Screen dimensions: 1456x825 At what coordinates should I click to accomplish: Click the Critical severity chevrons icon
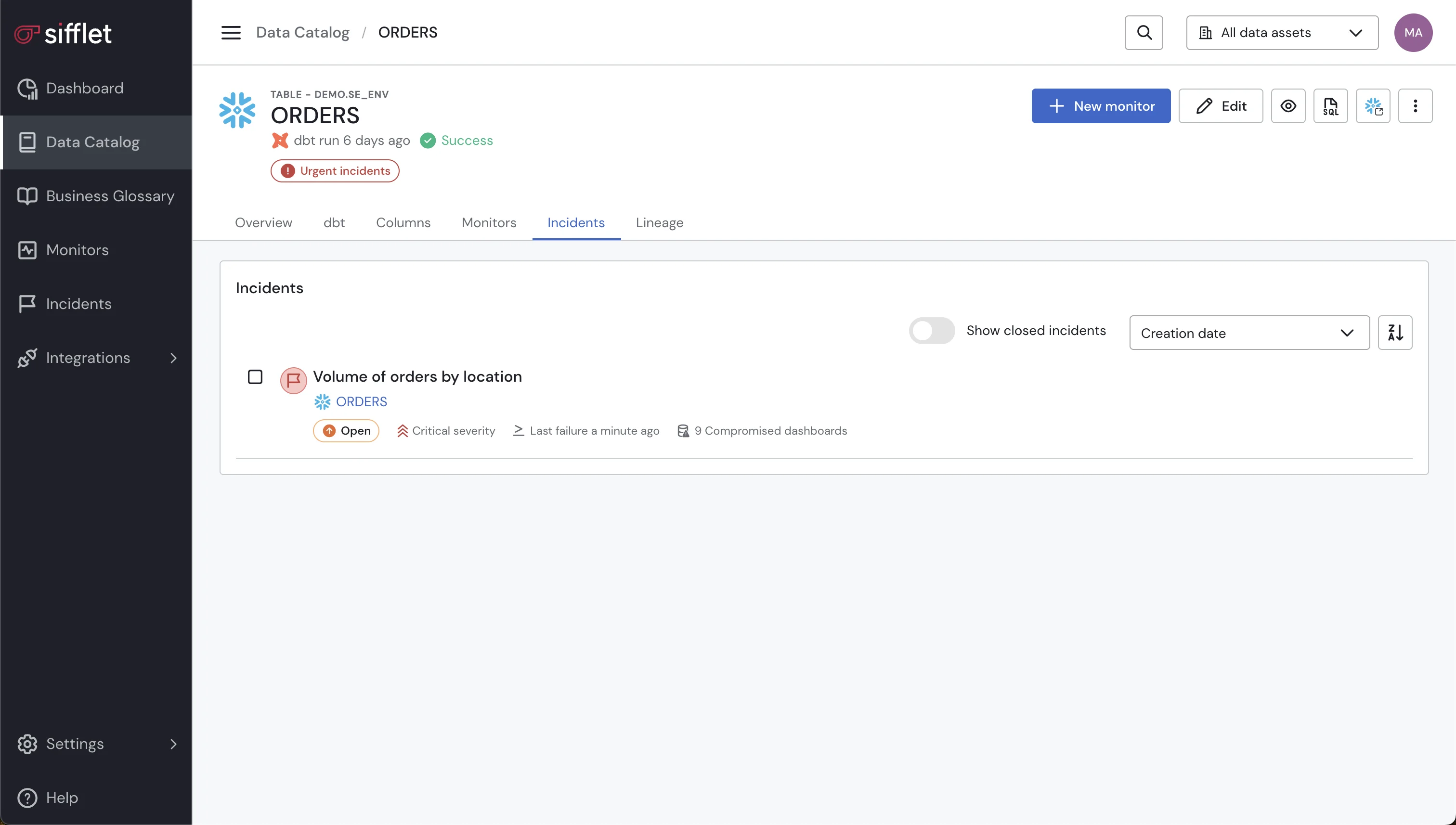[403, 431]
